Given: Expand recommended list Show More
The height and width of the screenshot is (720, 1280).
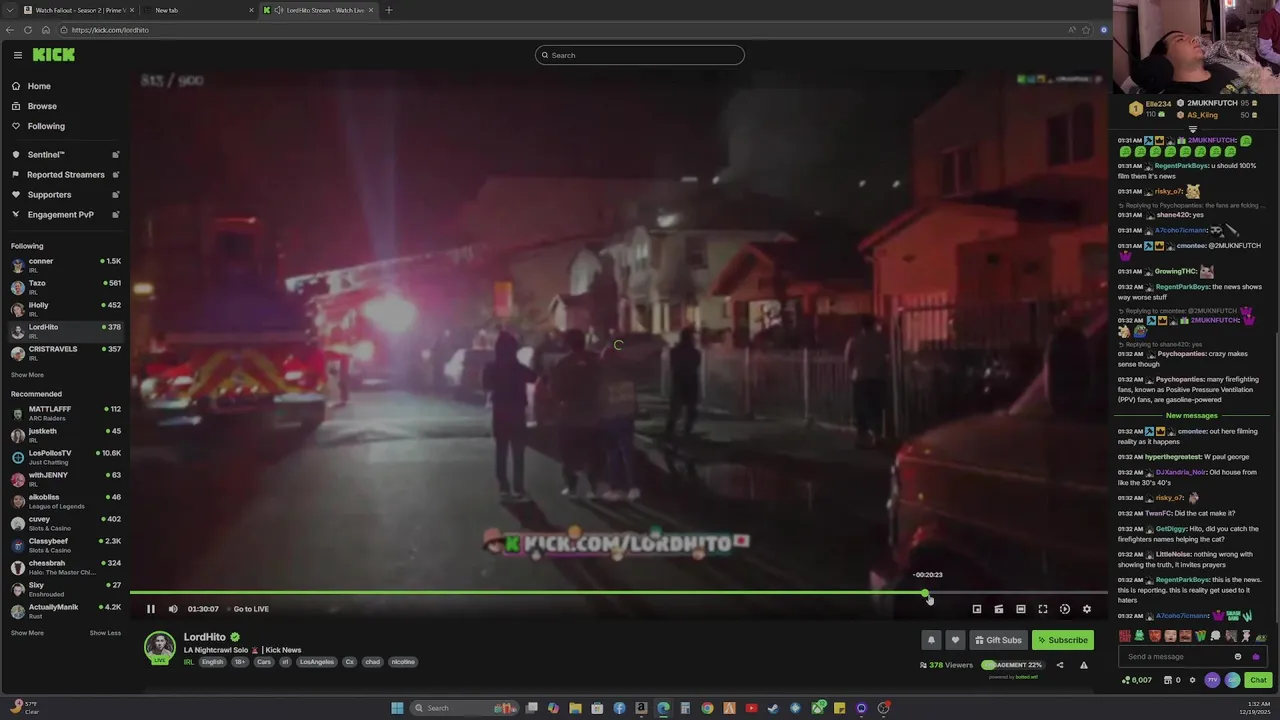Looking at the screenshot, I should pos(27,633).
